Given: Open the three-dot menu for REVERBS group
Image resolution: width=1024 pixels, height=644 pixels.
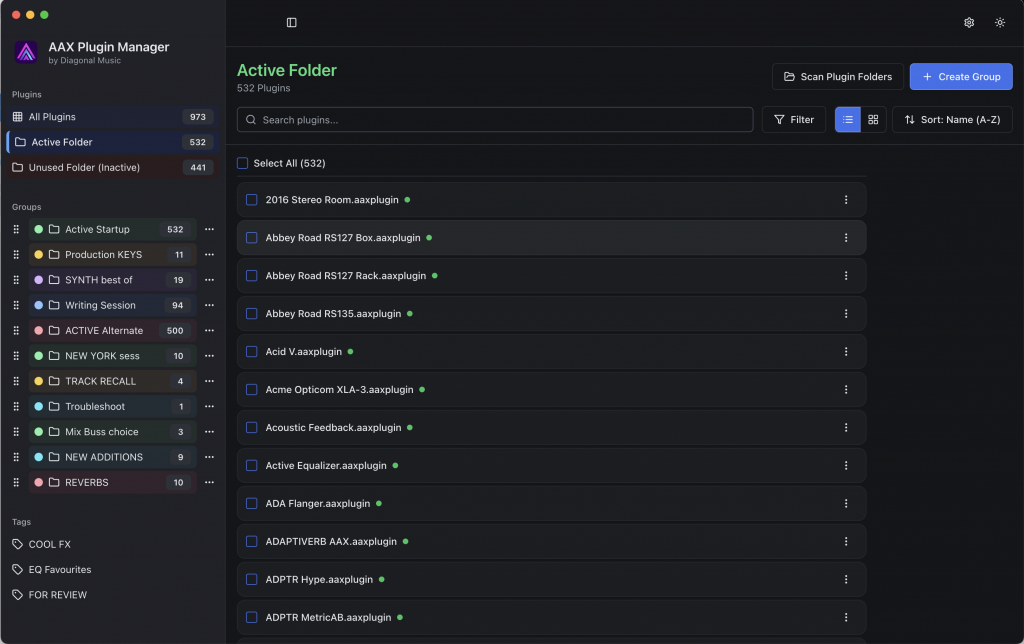Looking at the screenshot, I should (209, 483).
